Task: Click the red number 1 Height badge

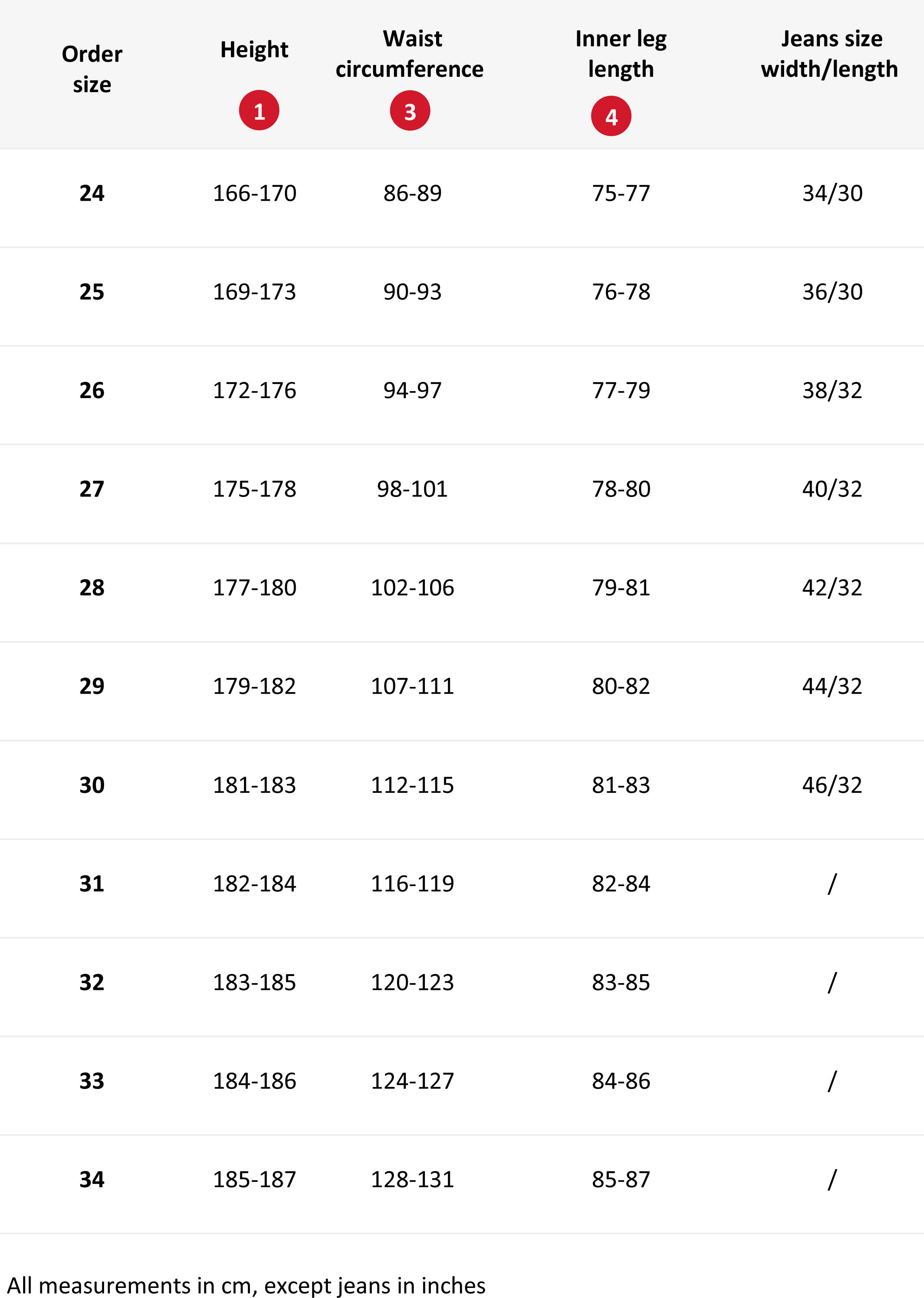Action: click(x=259, y=110)
